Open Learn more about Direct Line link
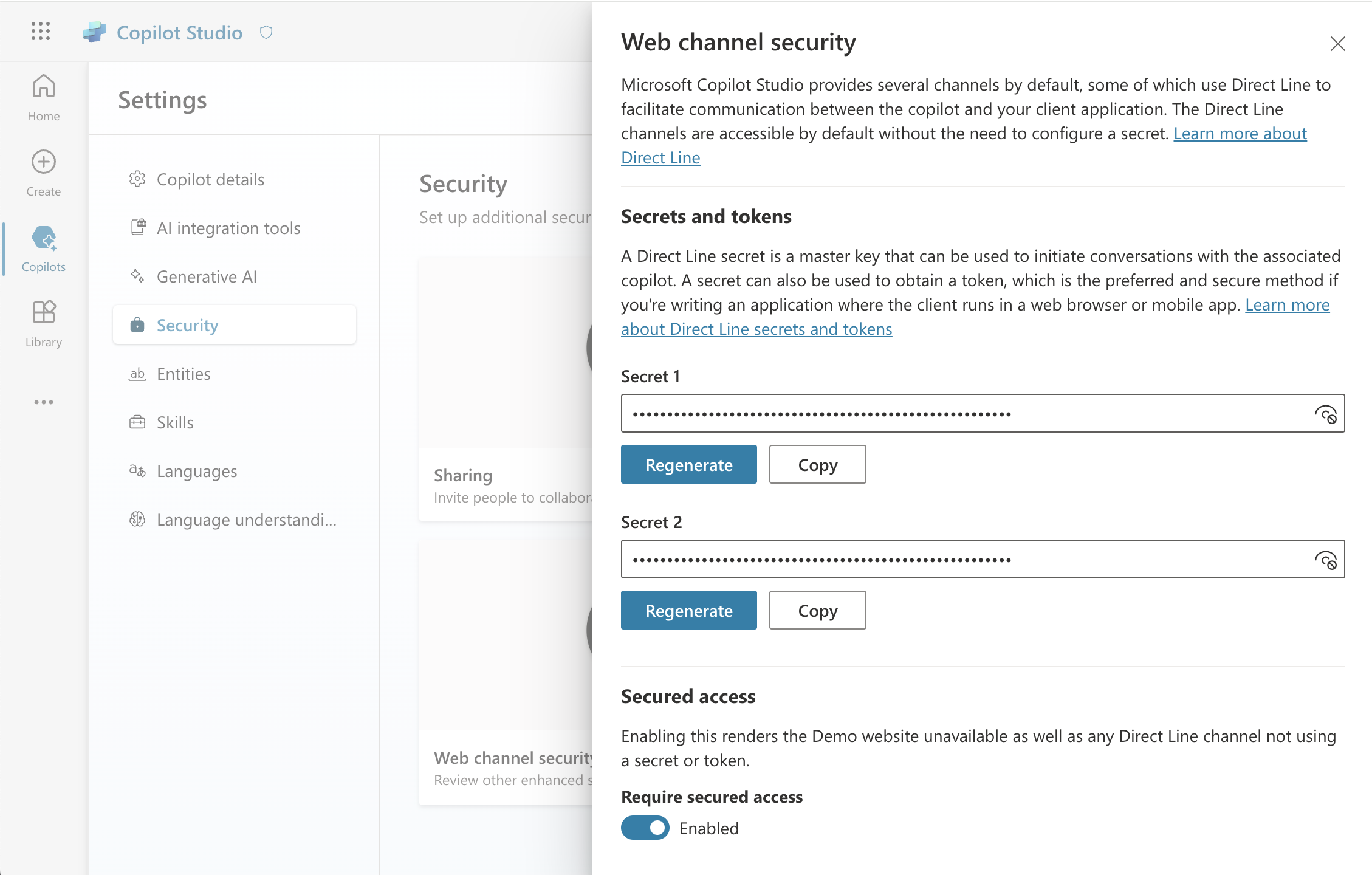Screen dimensions: 1372x875 coord(1240,133)
